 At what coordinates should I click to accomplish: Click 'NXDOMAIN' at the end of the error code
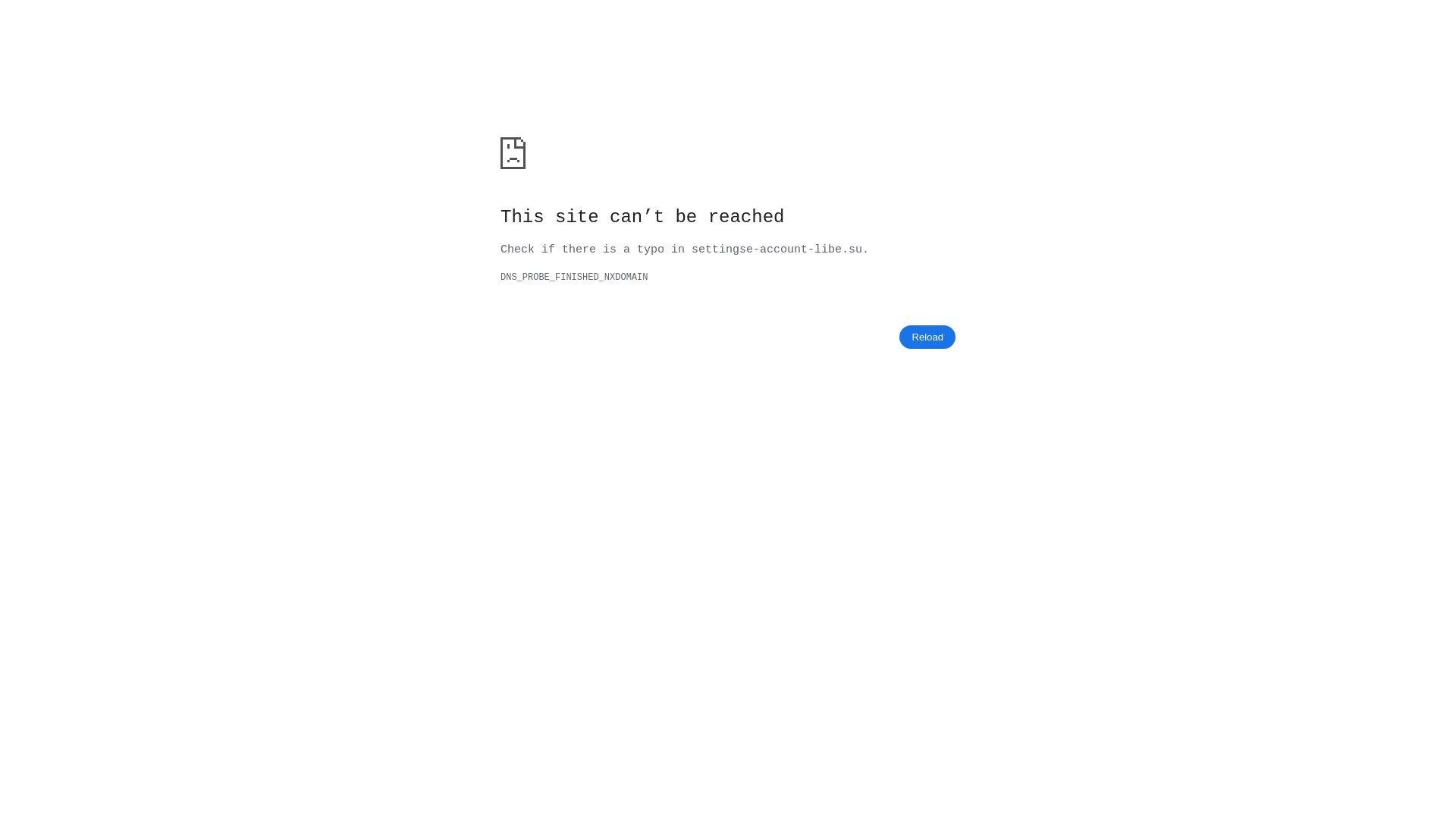click(626, 278)
